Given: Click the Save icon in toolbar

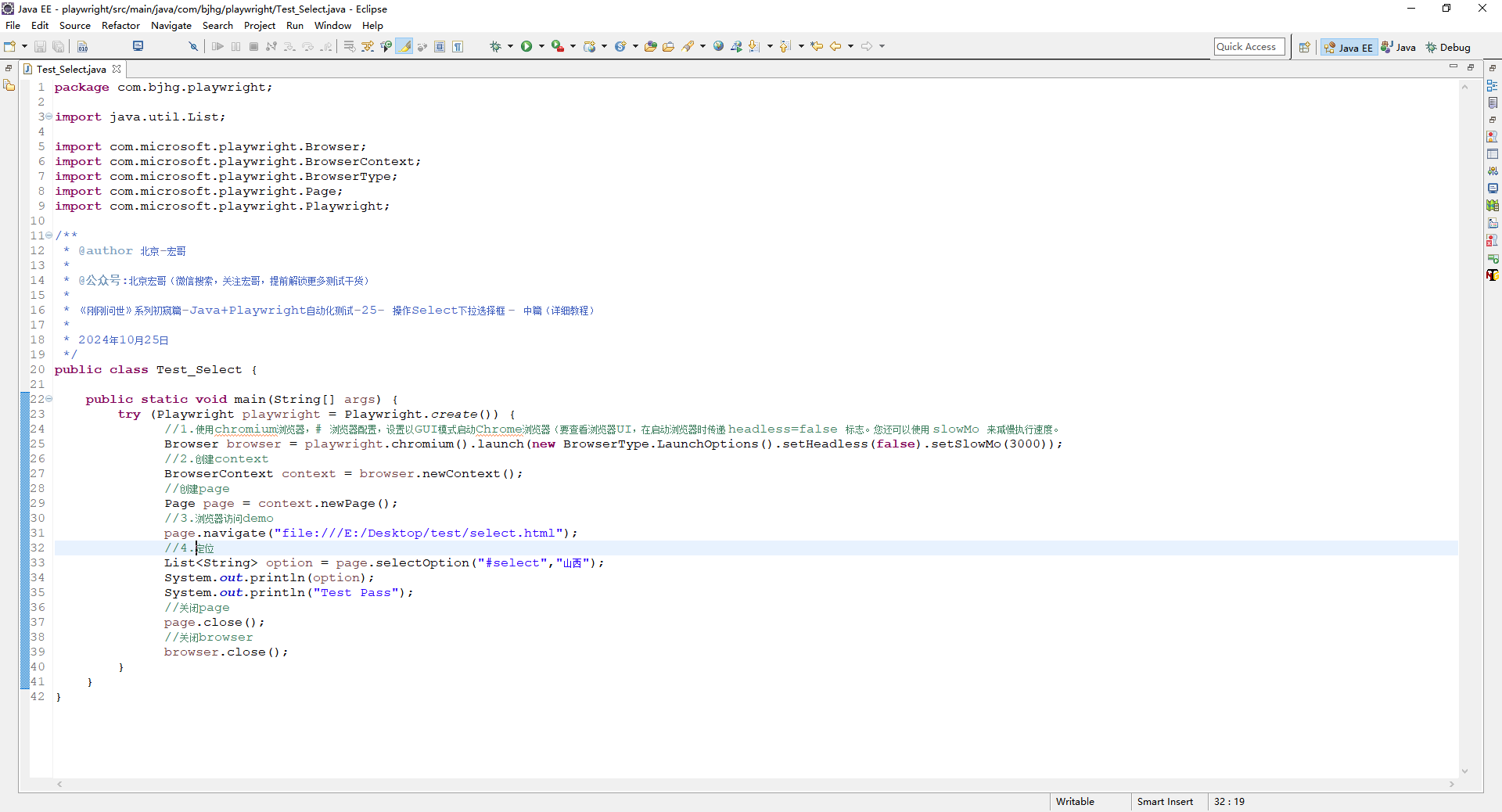Looking at the screenshot, I should click(41, 47).
